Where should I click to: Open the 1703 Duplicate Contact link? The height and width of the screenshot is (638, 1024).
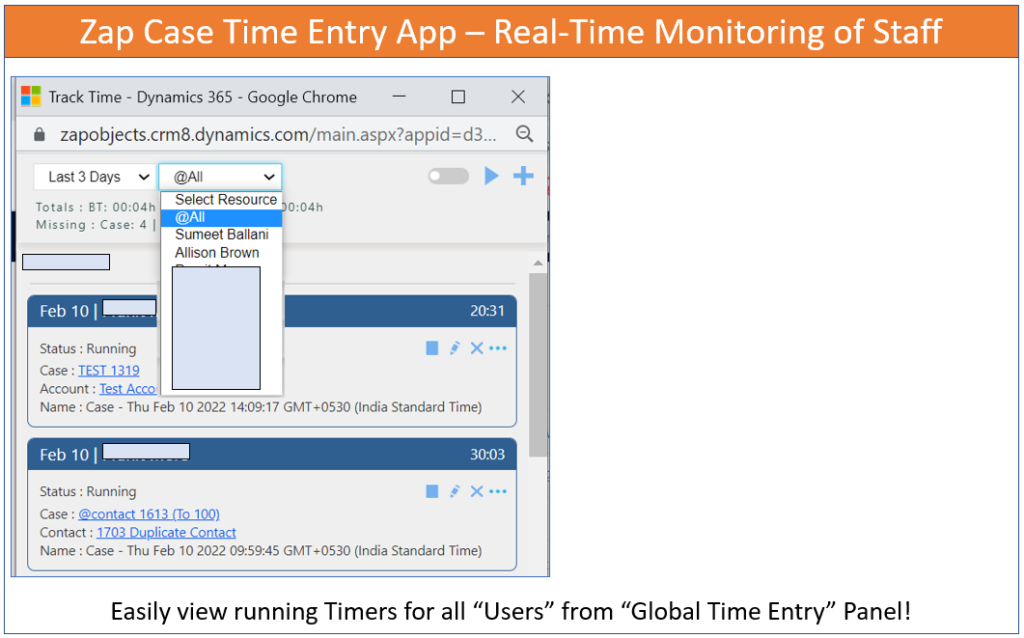click(x=167, y=532)
